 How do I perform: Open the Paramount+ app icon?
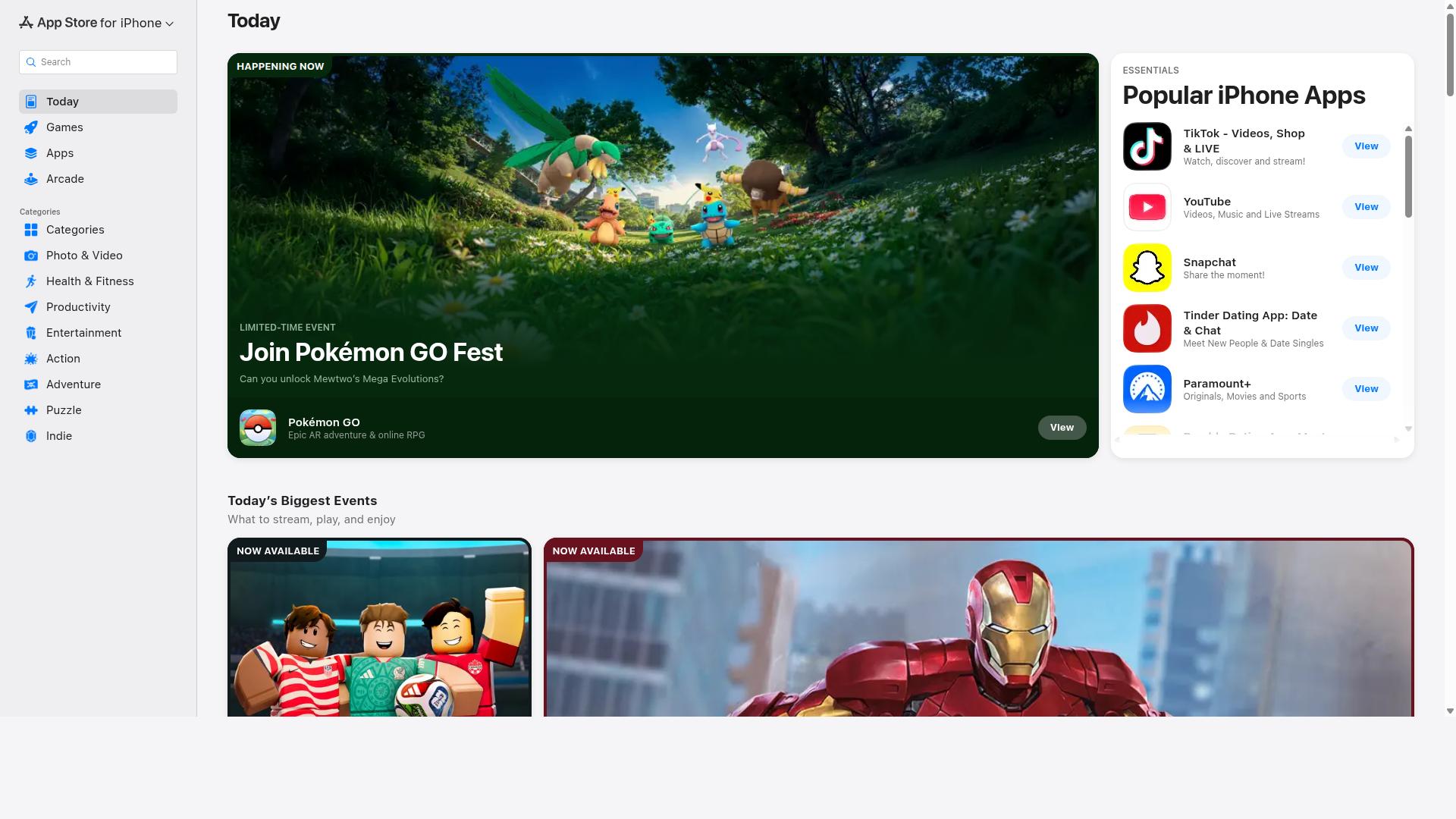tap(1147, 389)
